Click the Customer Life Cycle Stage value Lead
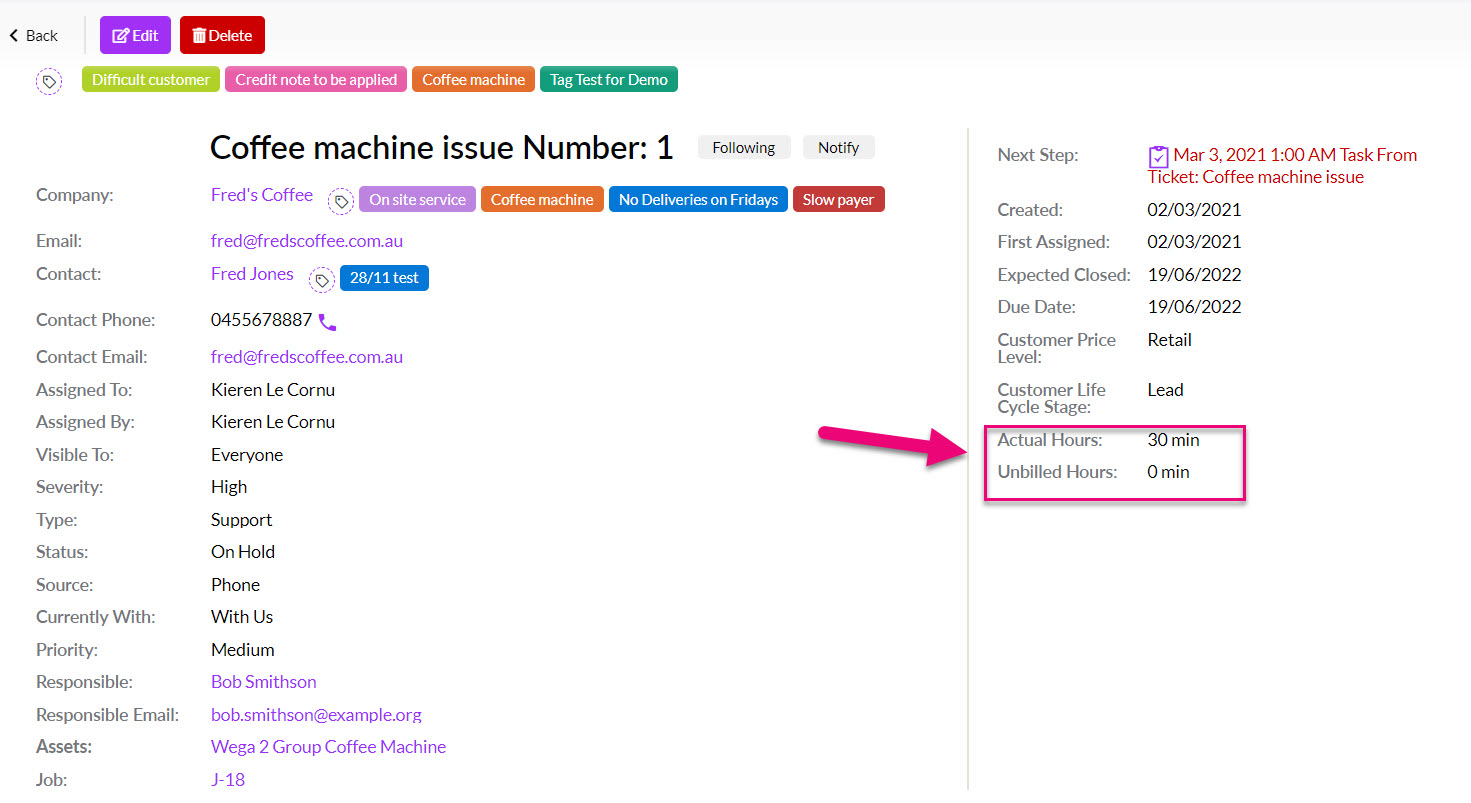This screenshot has height=803, width=1471. (1166, 390)
